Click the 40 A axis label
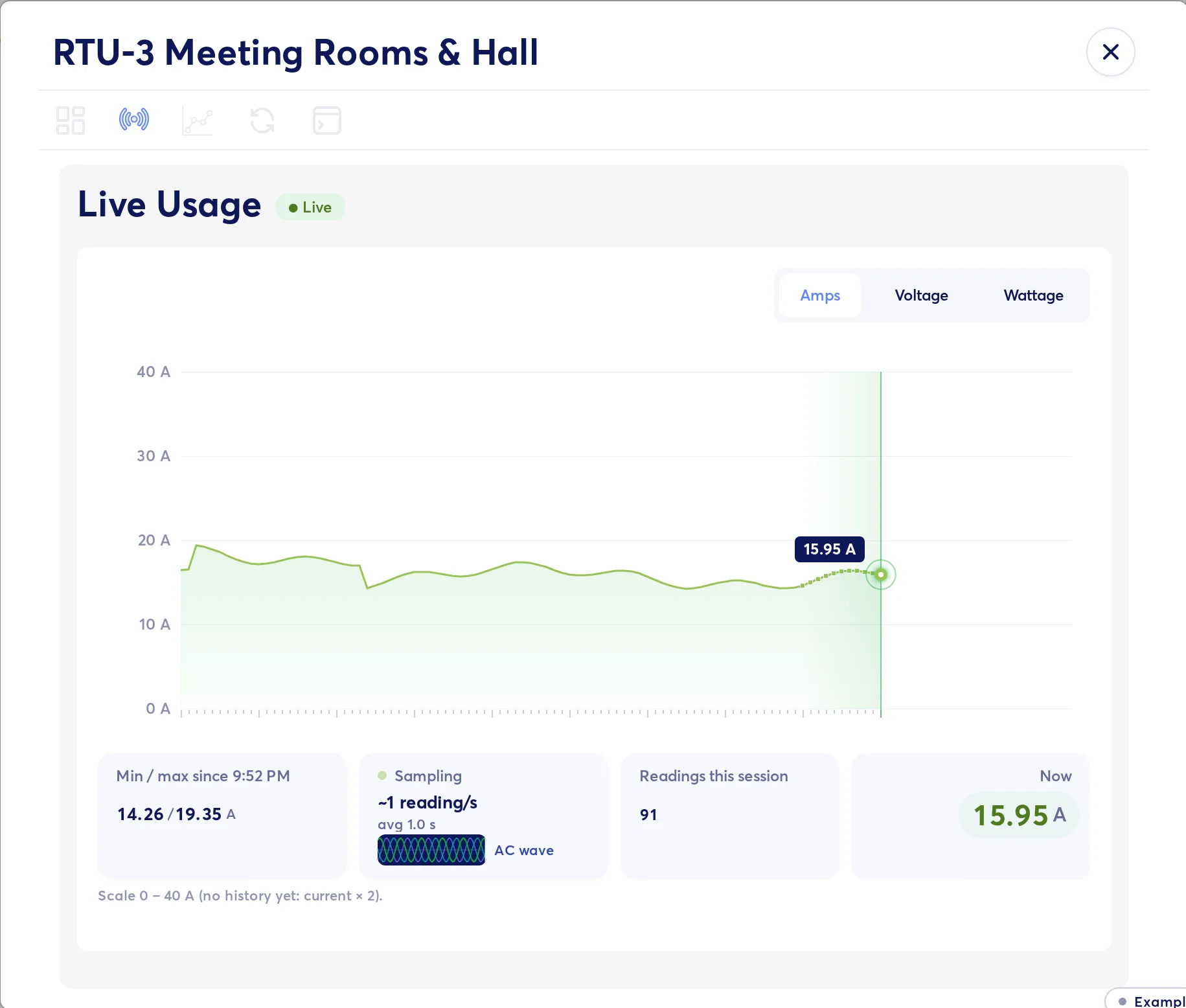 coord(154,372)
